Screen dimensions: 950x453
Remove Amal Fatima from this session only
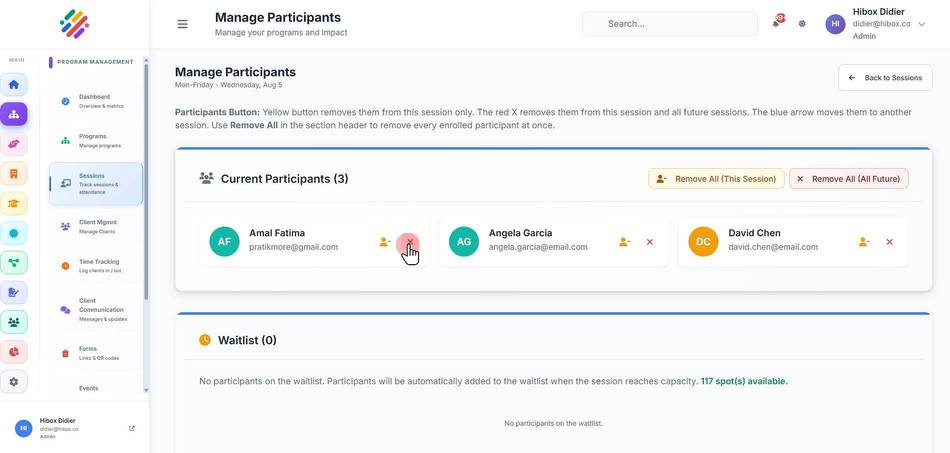point(385,242)
